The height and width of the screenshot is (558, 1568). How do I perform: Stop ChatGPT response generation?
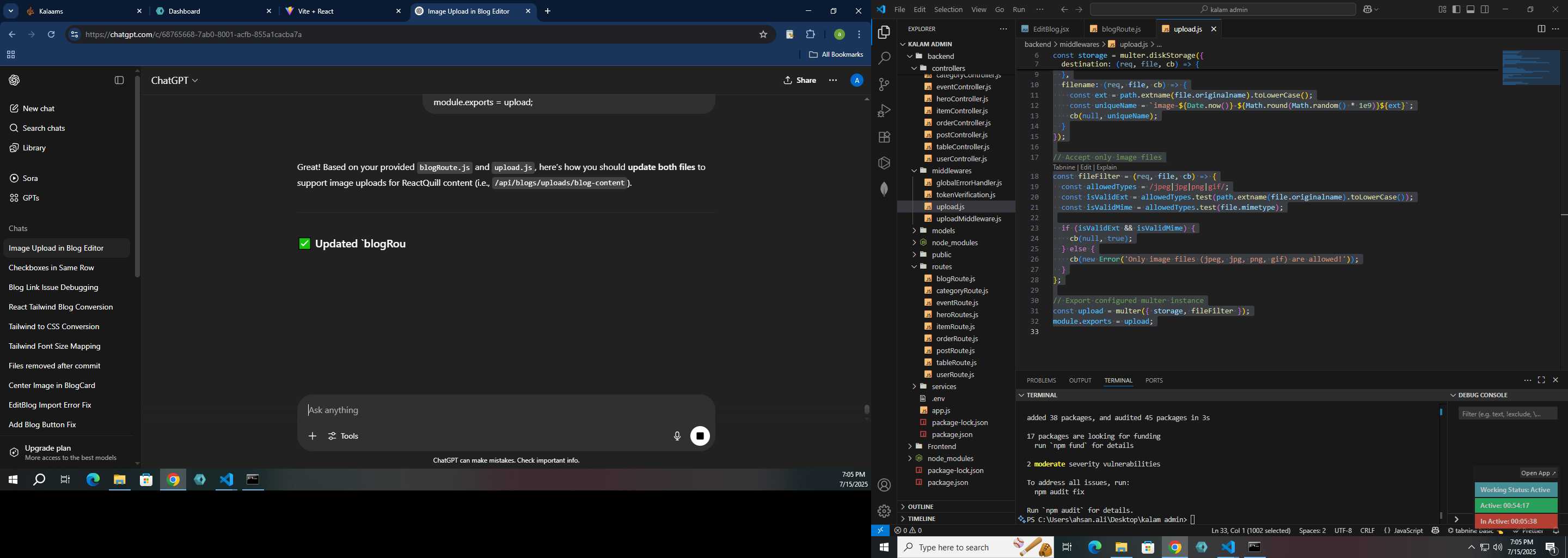(700, 436)
